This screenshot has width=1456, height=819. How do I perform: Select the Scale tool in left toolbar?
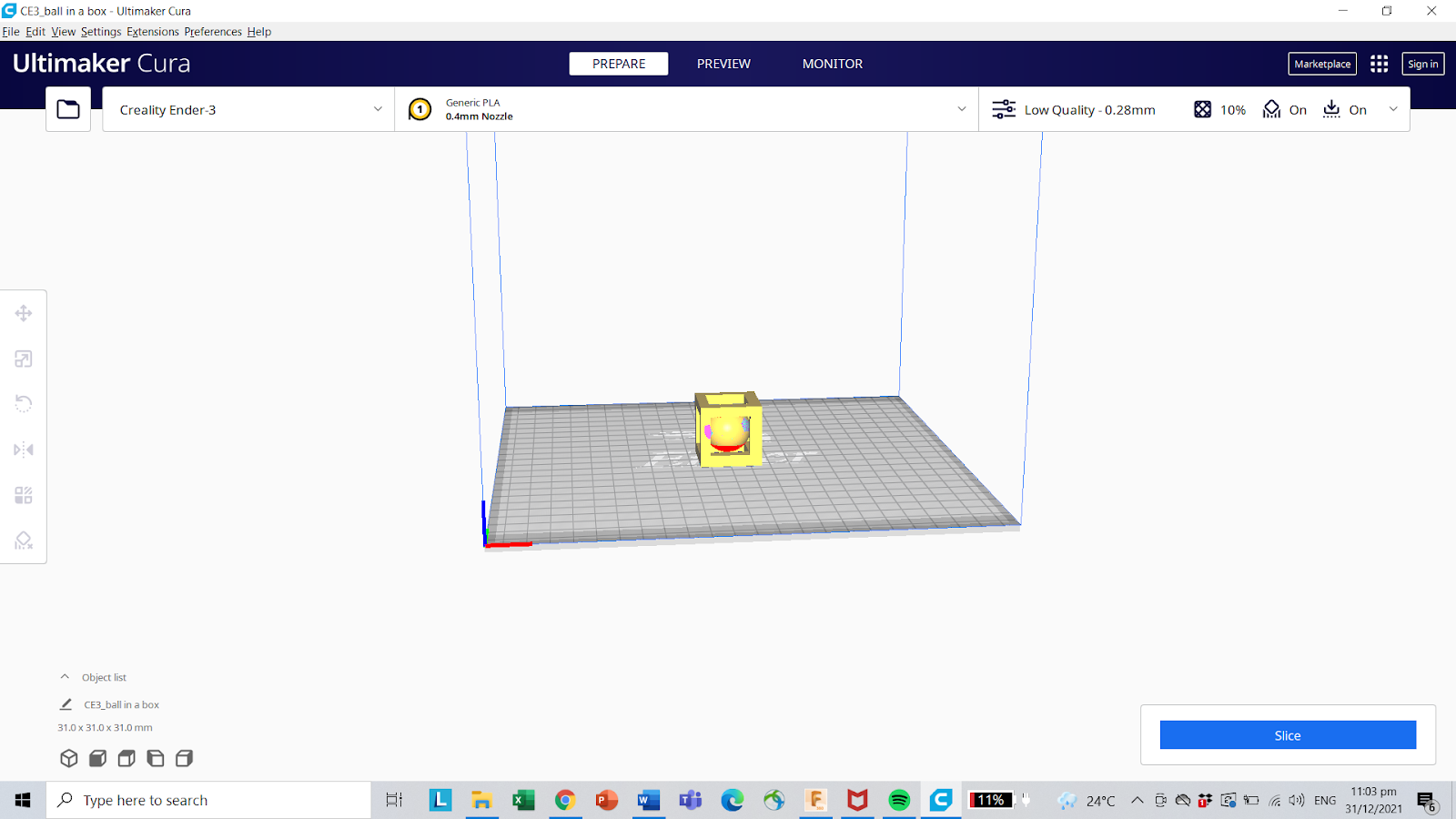[x=24, y=359]
